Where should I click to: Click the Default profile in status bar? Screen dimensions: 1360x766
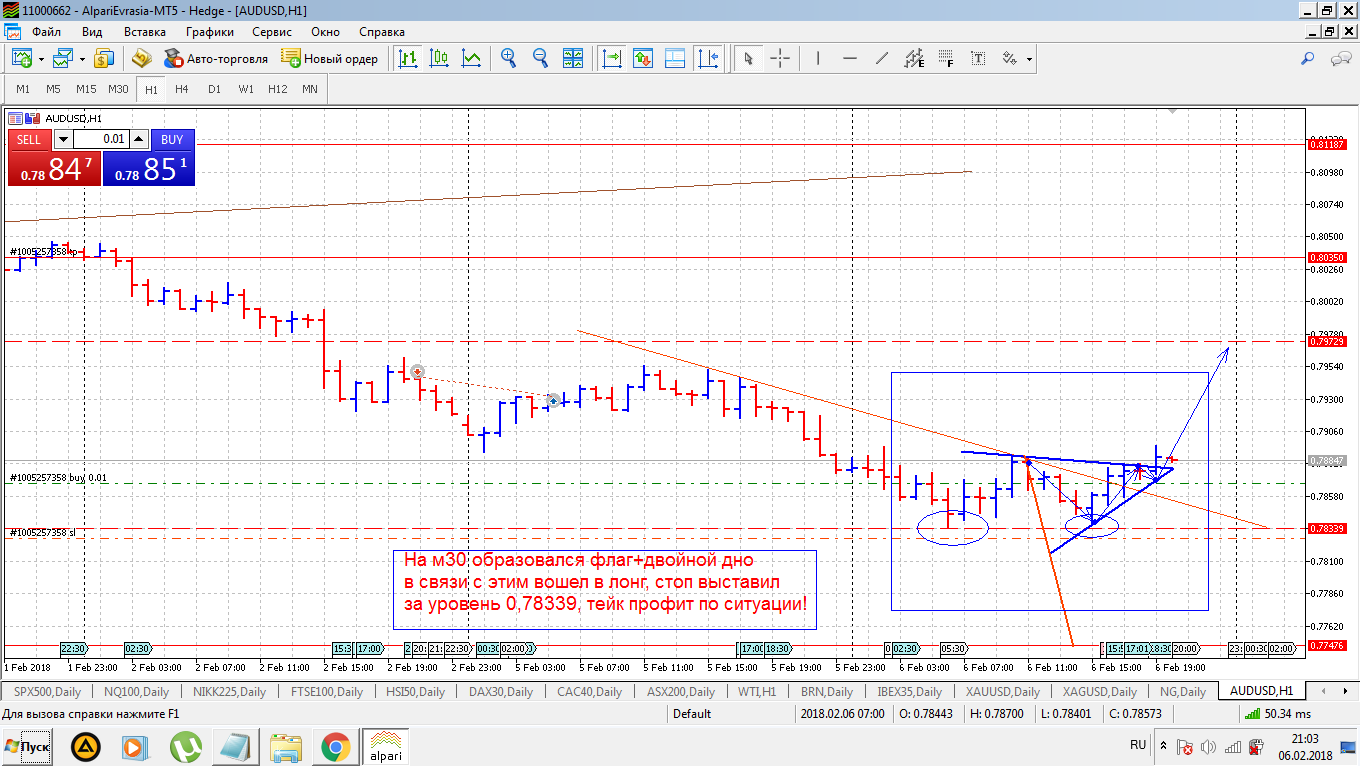[692, 713]
